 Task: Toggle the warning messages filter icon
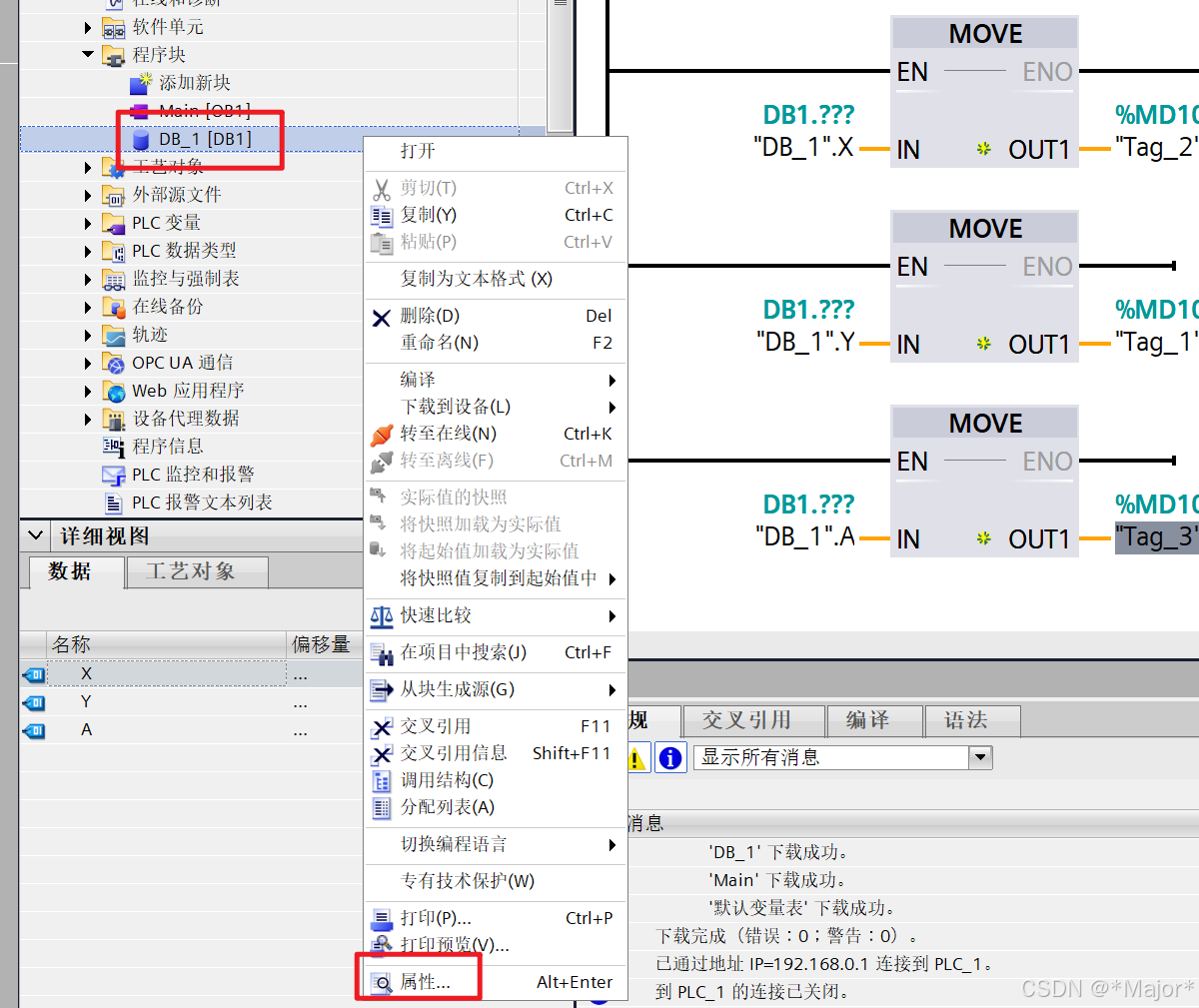coord(636,757)
